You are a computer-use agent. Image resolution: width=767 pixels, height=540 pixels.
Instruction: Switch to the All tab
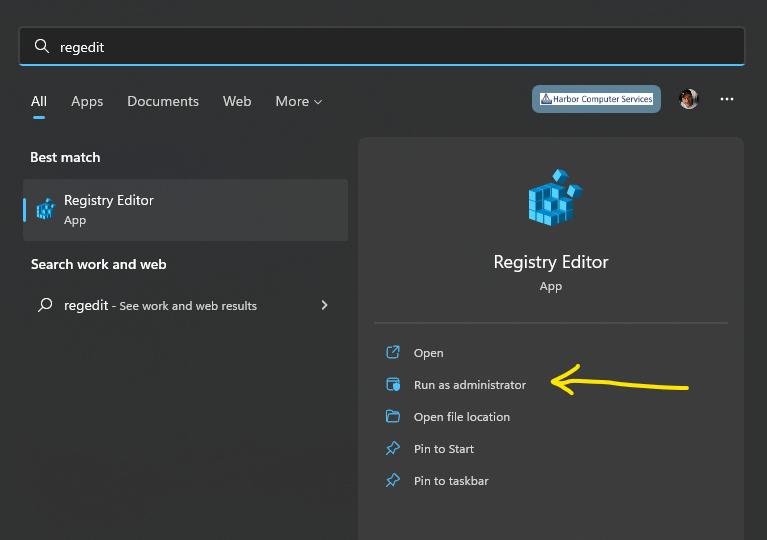click(39, 101)
